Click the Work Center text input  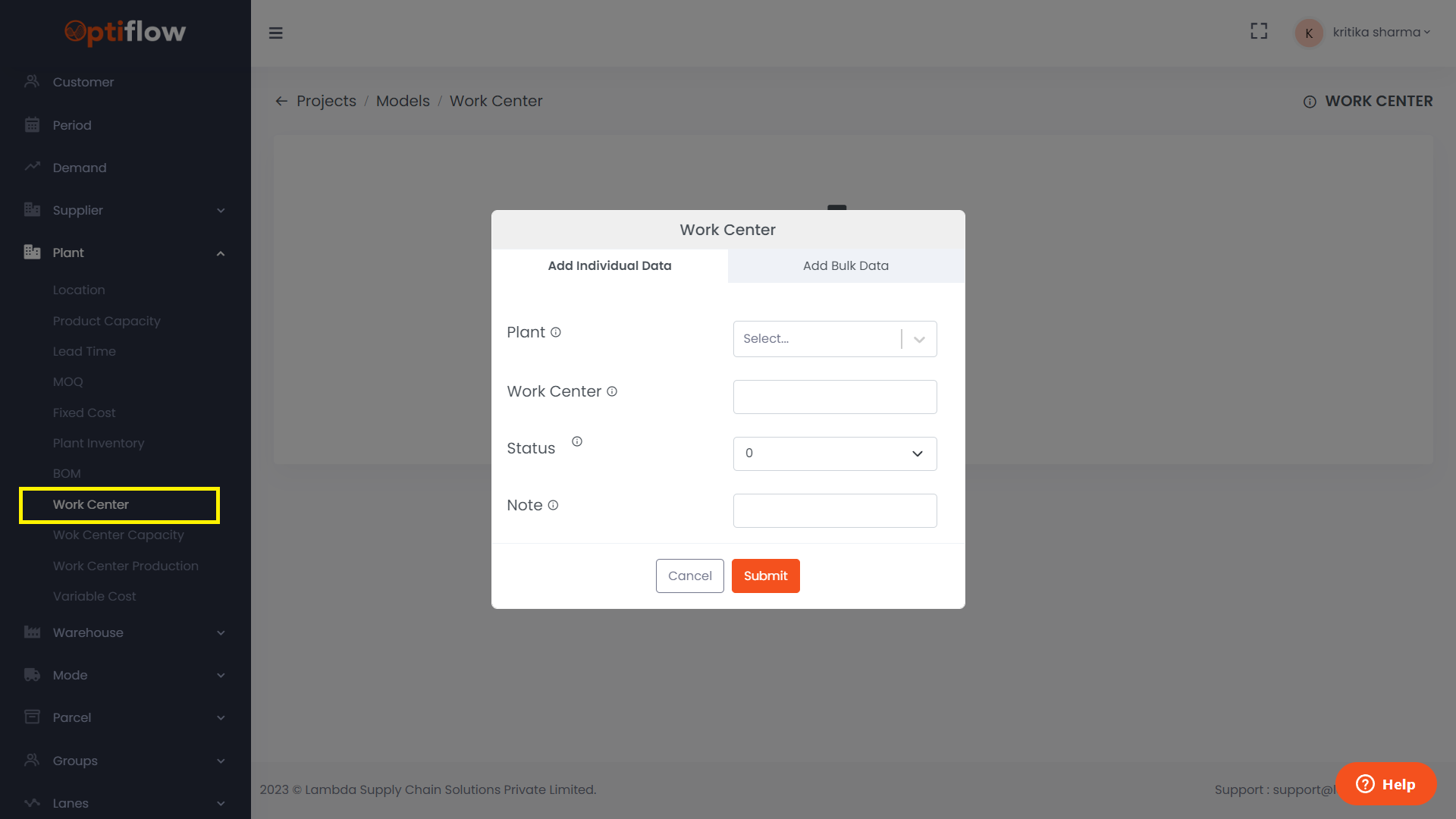834,397
